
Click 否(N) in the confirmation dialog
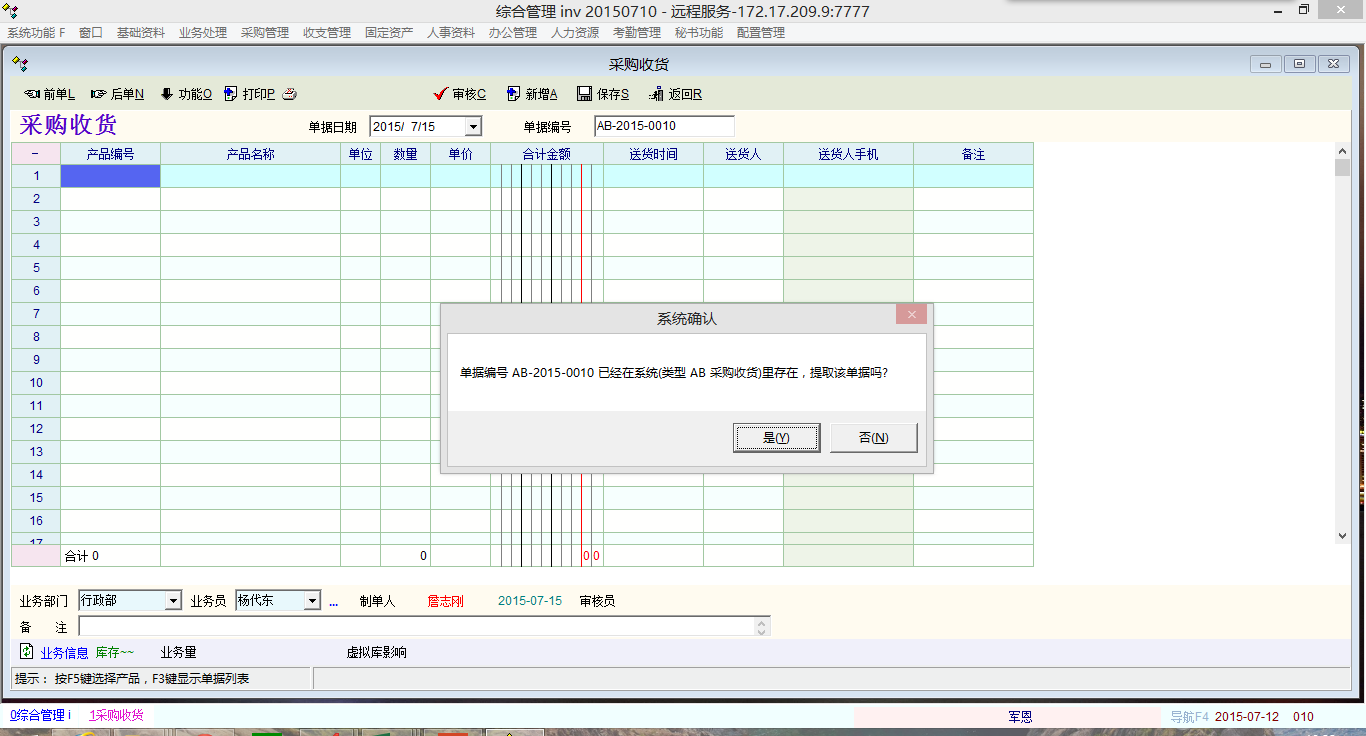[x=873, y=438]
